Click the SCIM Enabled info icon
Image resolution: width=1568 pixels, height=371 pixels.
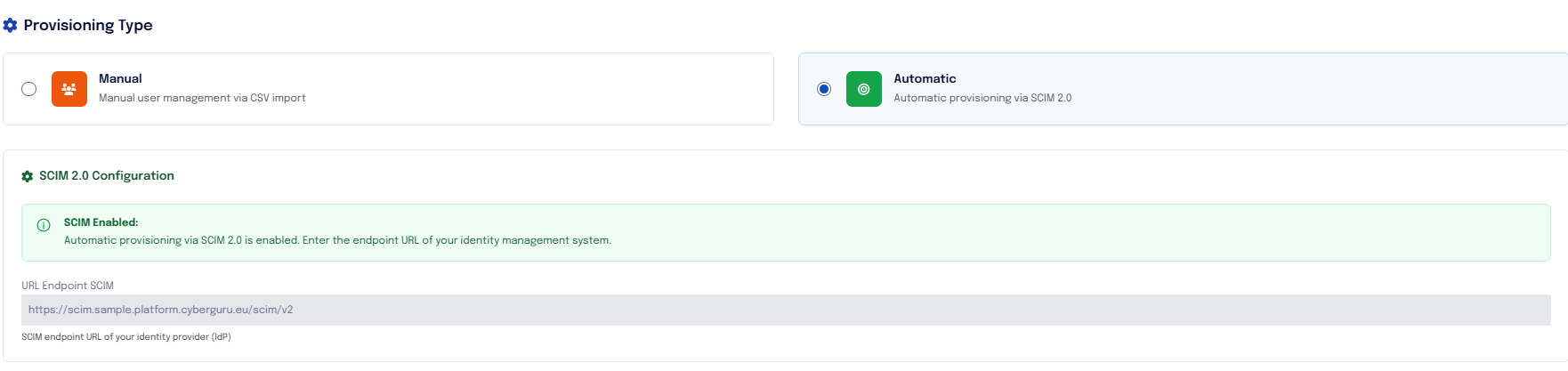[x=44, y=225]
